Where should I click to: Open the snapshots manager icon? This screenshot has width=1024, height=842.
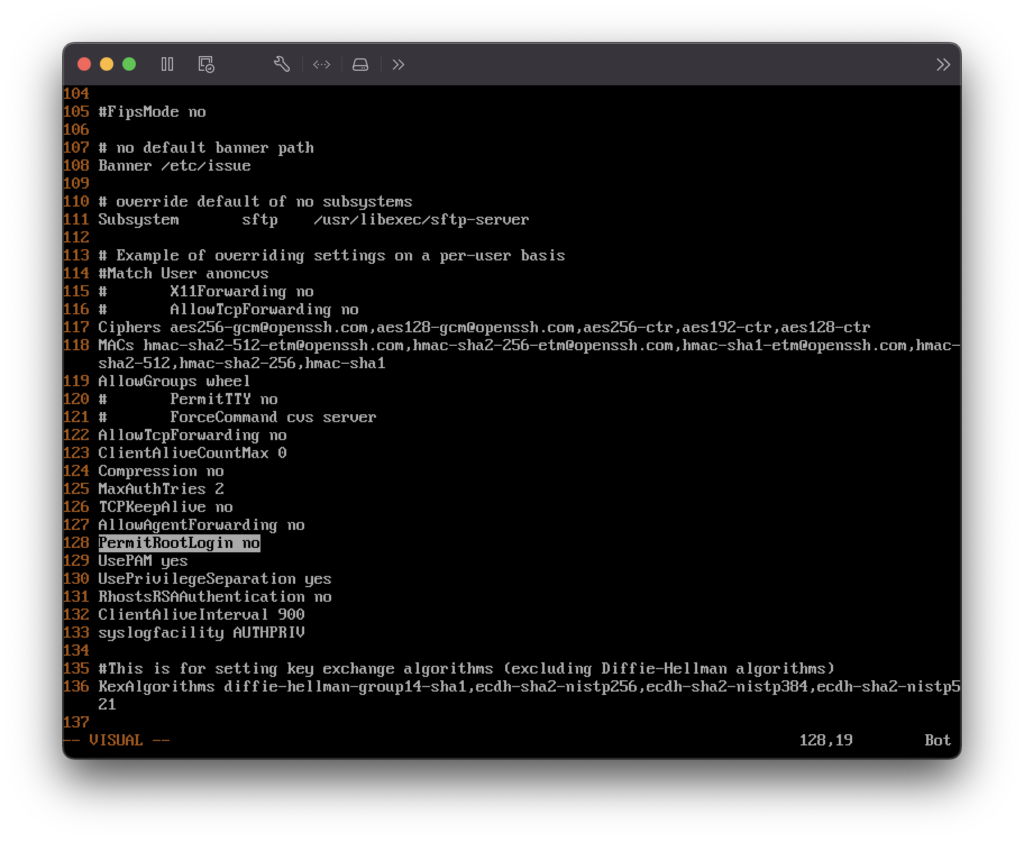206,64
